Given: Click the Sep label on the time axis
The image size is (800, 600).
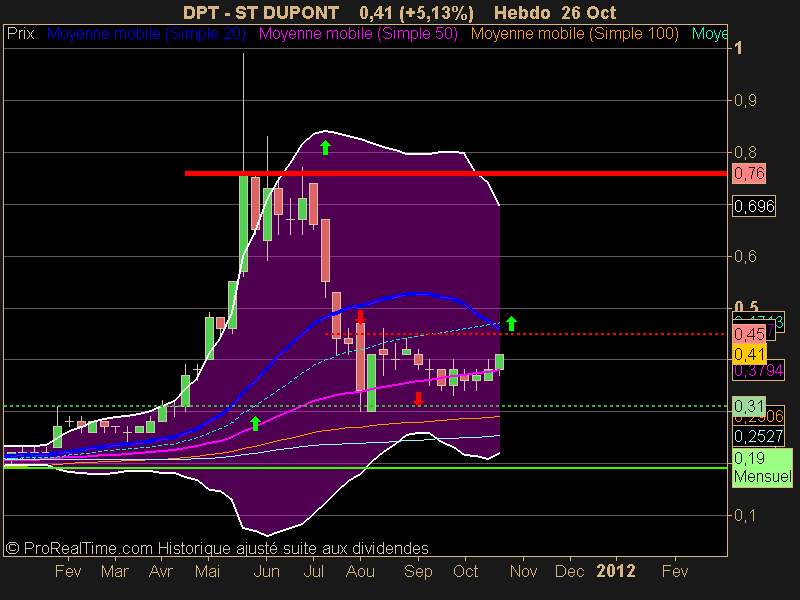Looking at the screenshot, I should [x=418, y=571].
